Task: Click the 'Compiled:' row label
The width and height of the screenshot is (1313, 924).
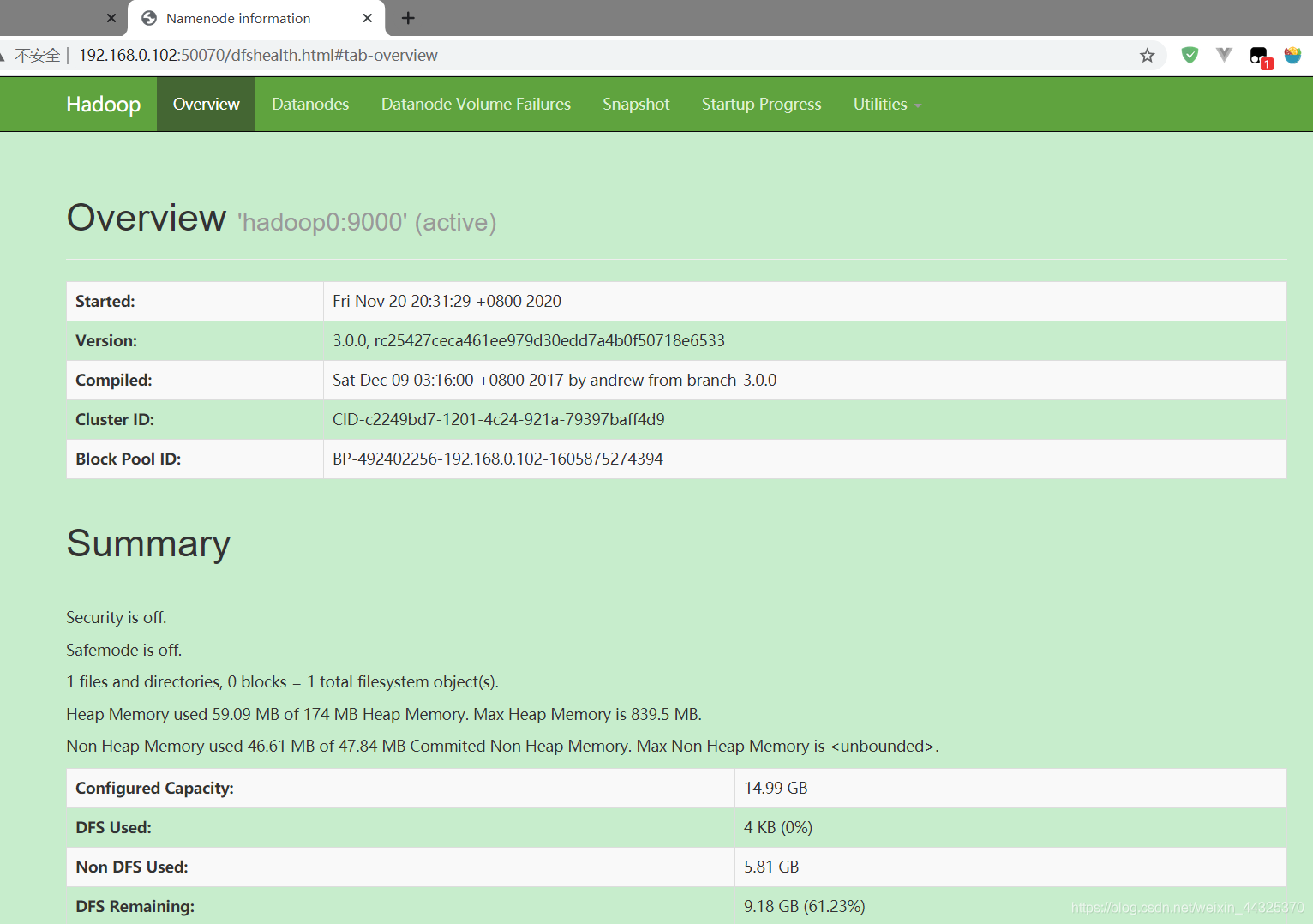Action: tap(114, 381)
